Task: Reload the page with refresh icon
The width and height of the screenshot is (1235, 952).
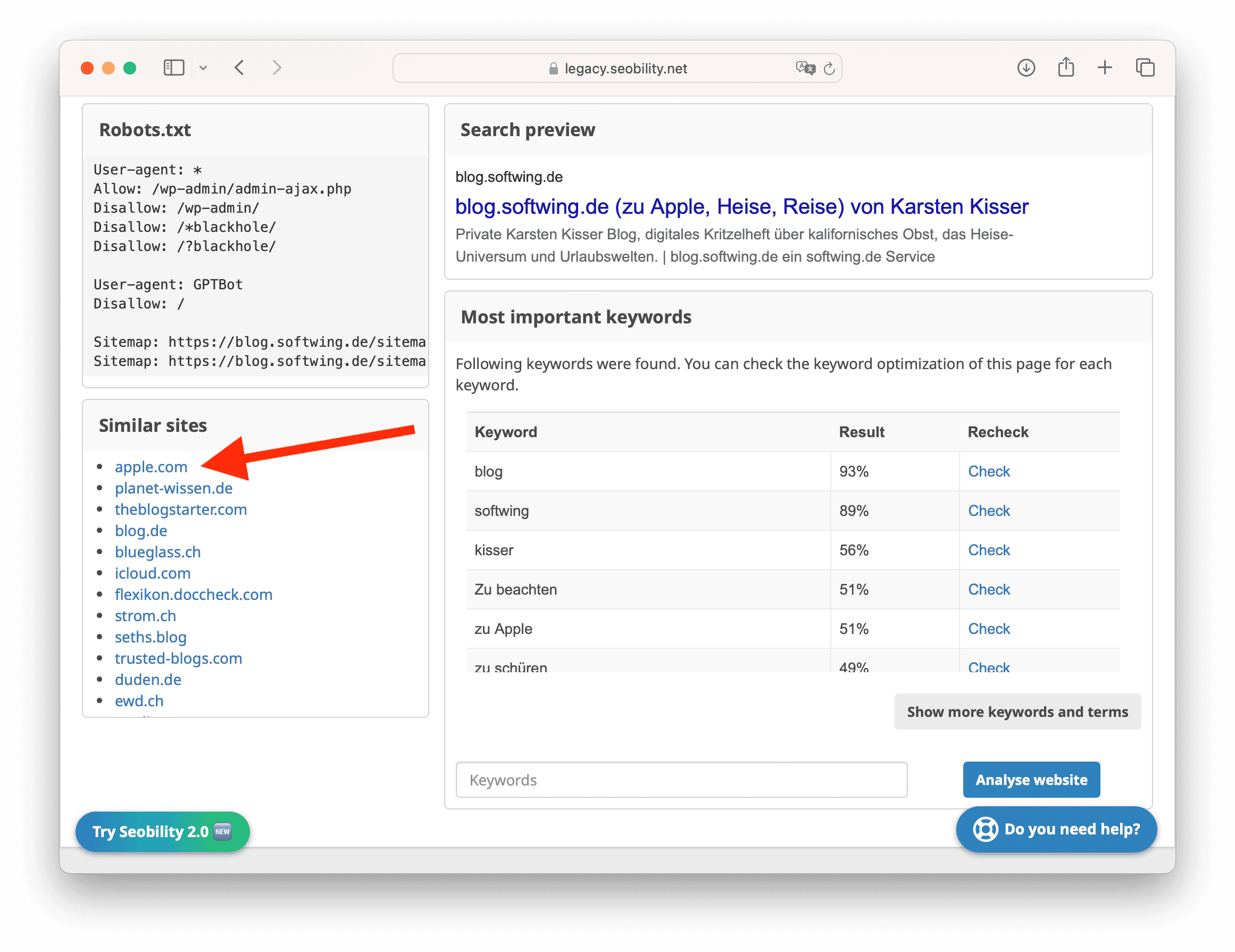Action: 829,69
